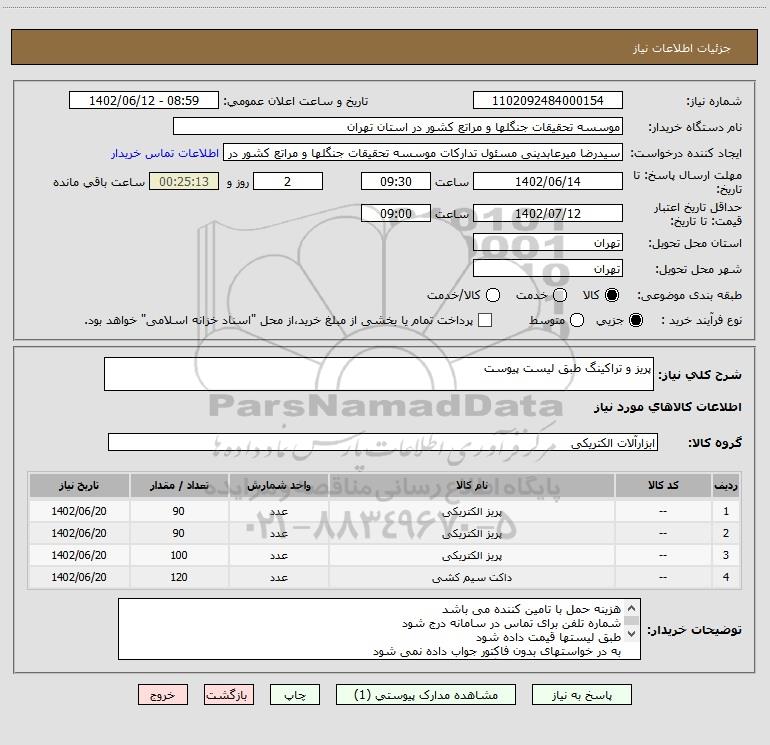Viewport: 770px width, 745px height.
Task: Click note line هزینه حمل با تامین کننده
Action: pyautogui.click(x=531, y=609)
